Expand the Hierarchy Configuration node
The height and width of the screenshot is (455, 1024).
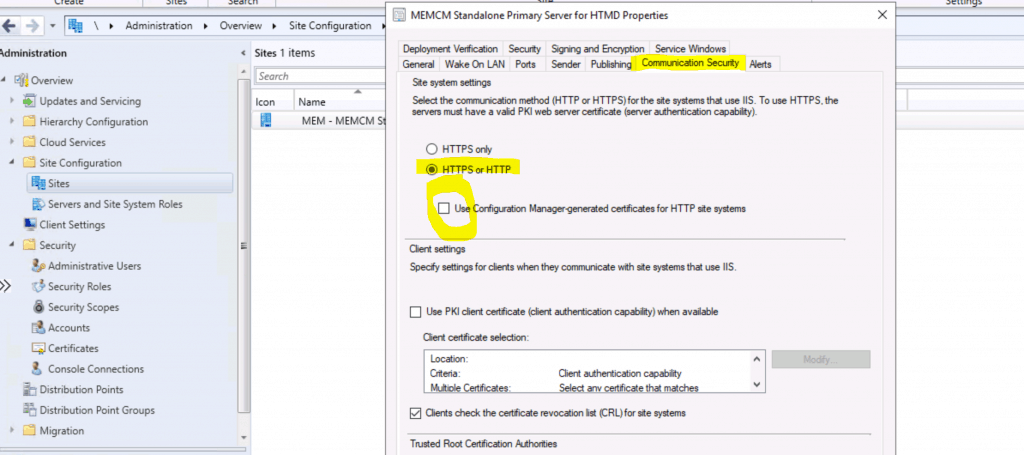tap(12, 121)
